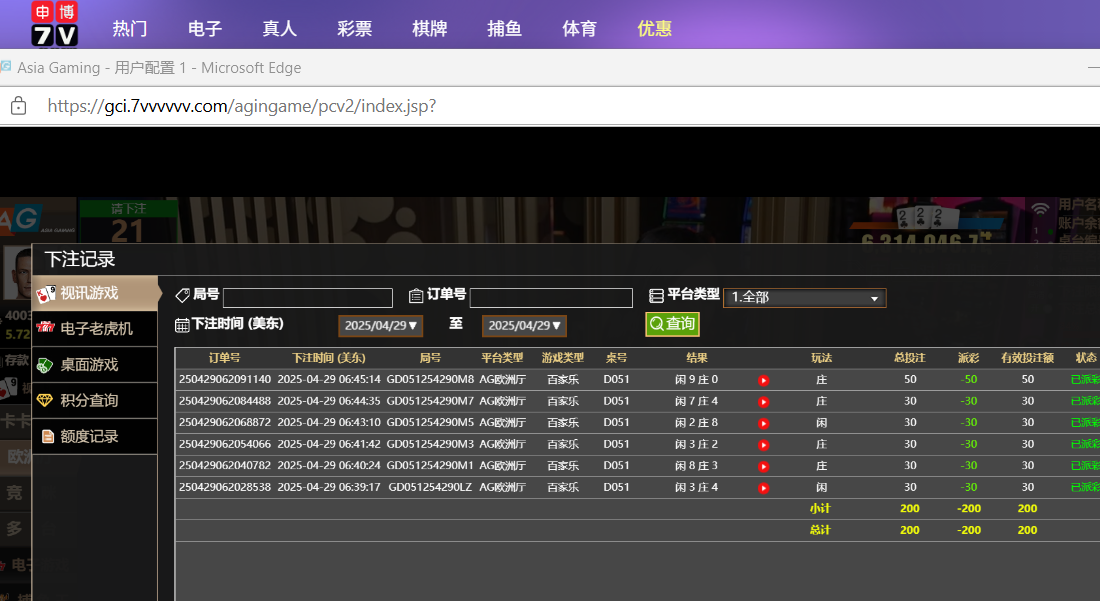The width and height of the screenshot is (1100, 601).
Task: Switch to the 电子老虎机 tab
Action: pyautogui.click(x=96, y=328)
